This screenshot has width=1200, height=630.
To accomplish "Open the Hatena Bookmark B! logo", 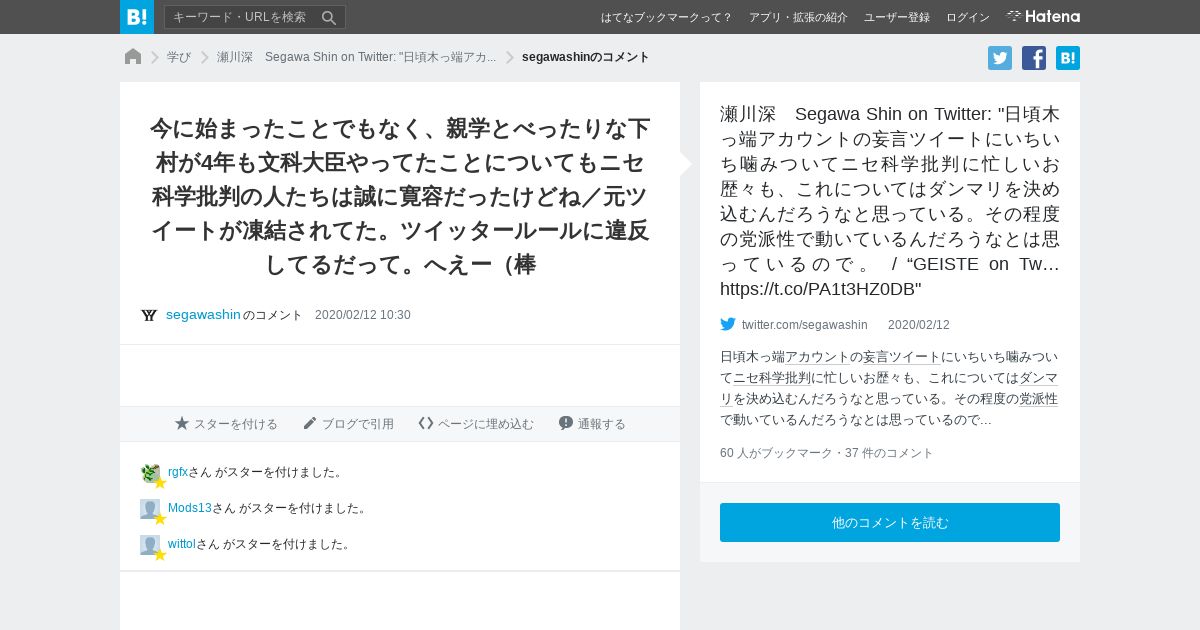I will [137, 17].
